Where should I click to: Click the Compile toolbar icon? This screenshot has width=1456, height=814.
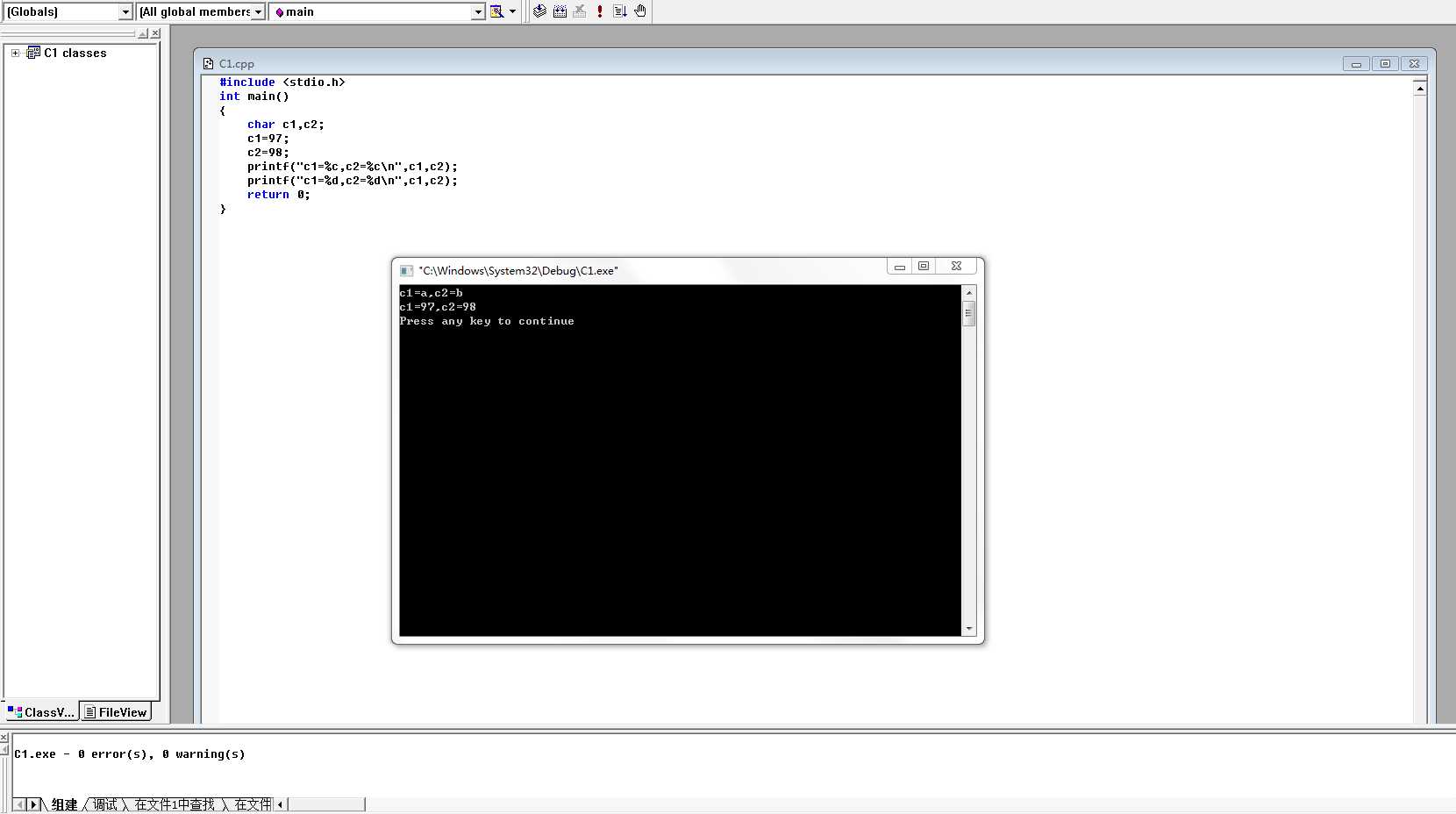click(x=540, y=11)
